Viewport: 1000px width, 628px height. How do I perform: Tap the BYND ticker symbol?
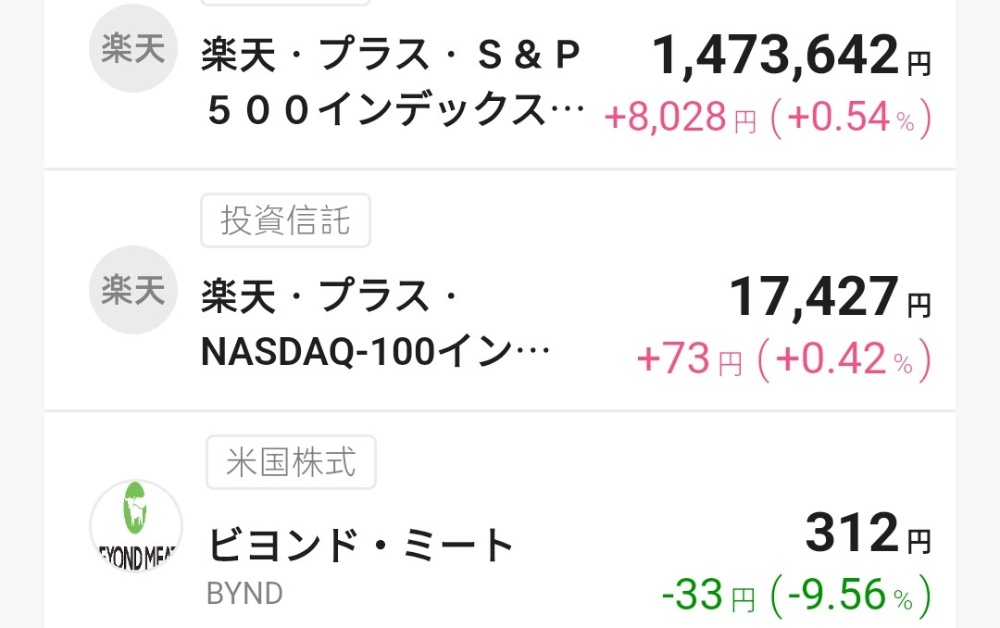point(245,594)
